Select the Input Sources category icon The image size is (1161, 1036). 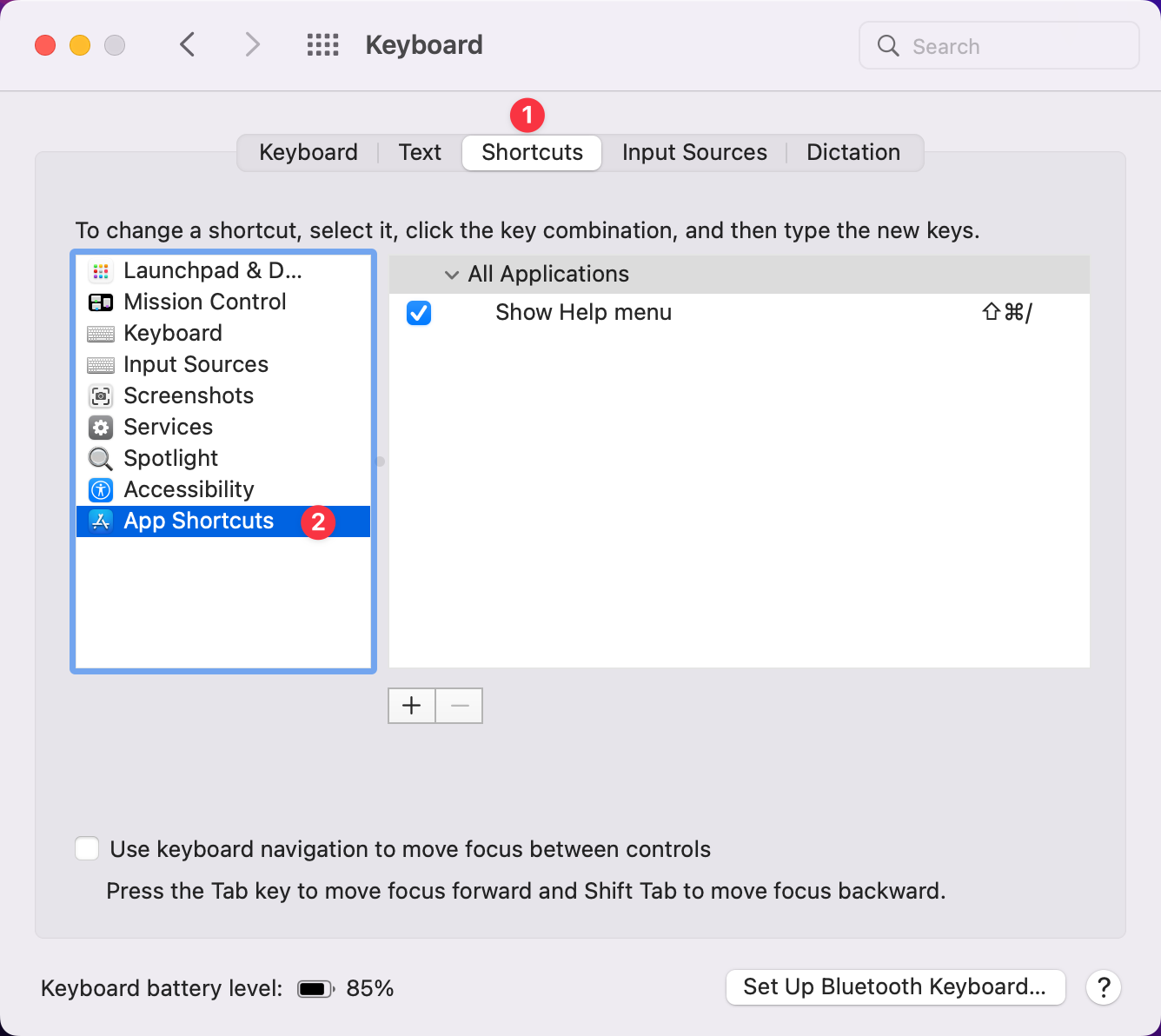point(101,364)
